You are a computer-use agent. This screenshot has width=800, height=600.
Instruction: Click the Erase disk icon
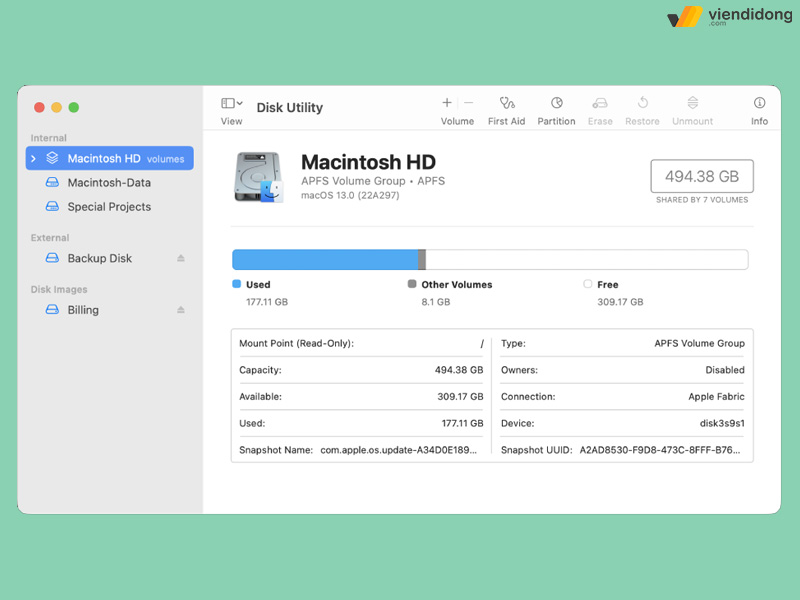coord(600,103)
